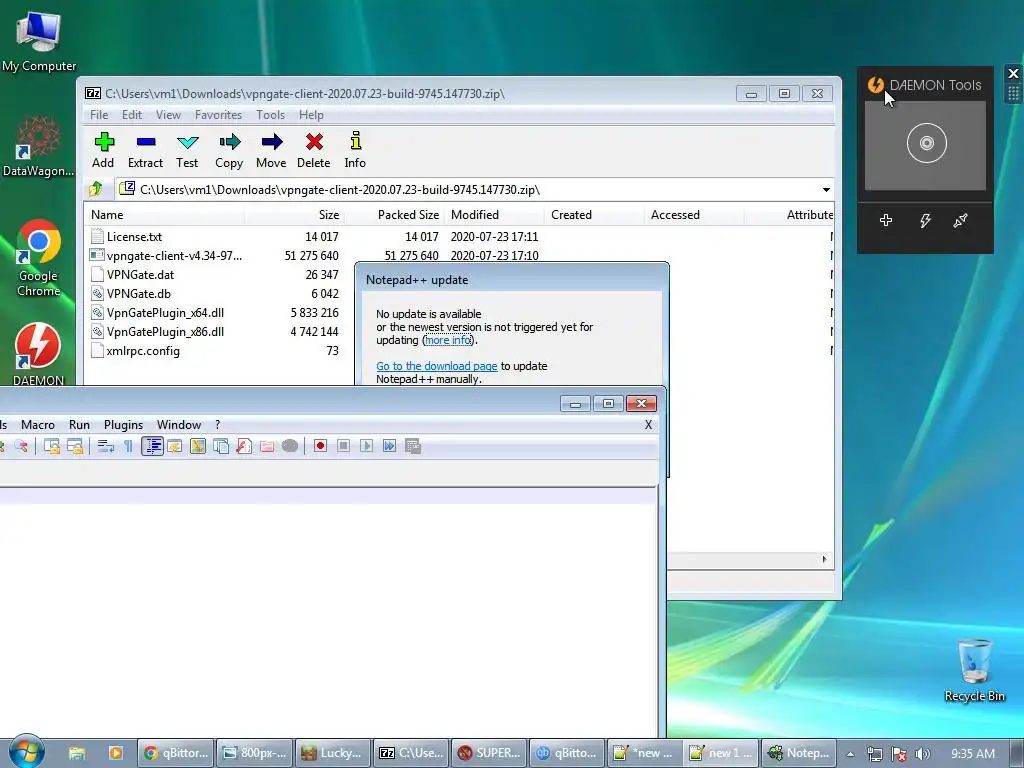Open Notepad++ Window menu
This screenshot has height=768, width=1024.
click(178, 425)
